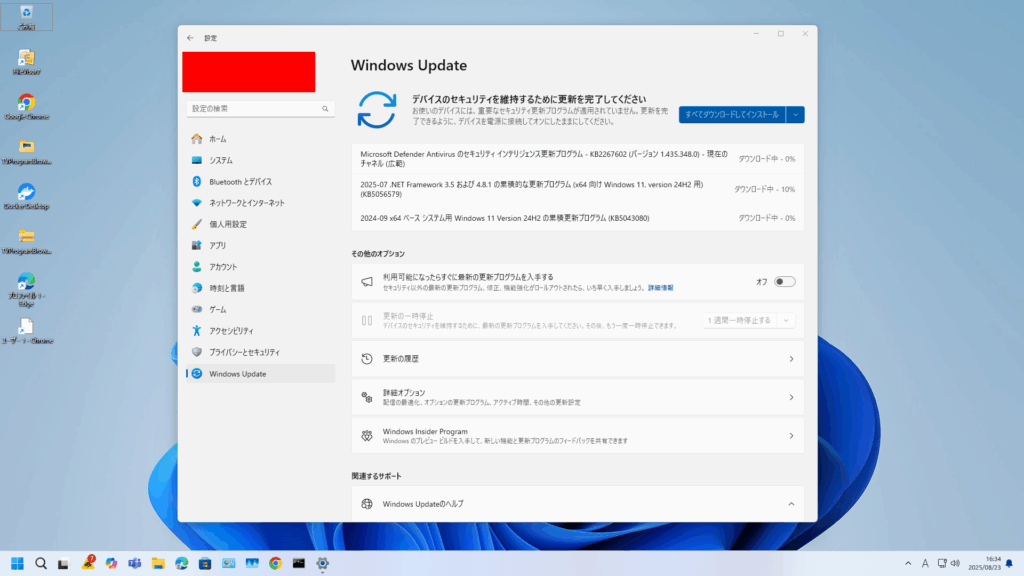Open the 1週間一時停止する pause button
Screen dimensions: 1024x576
point(739,321)
